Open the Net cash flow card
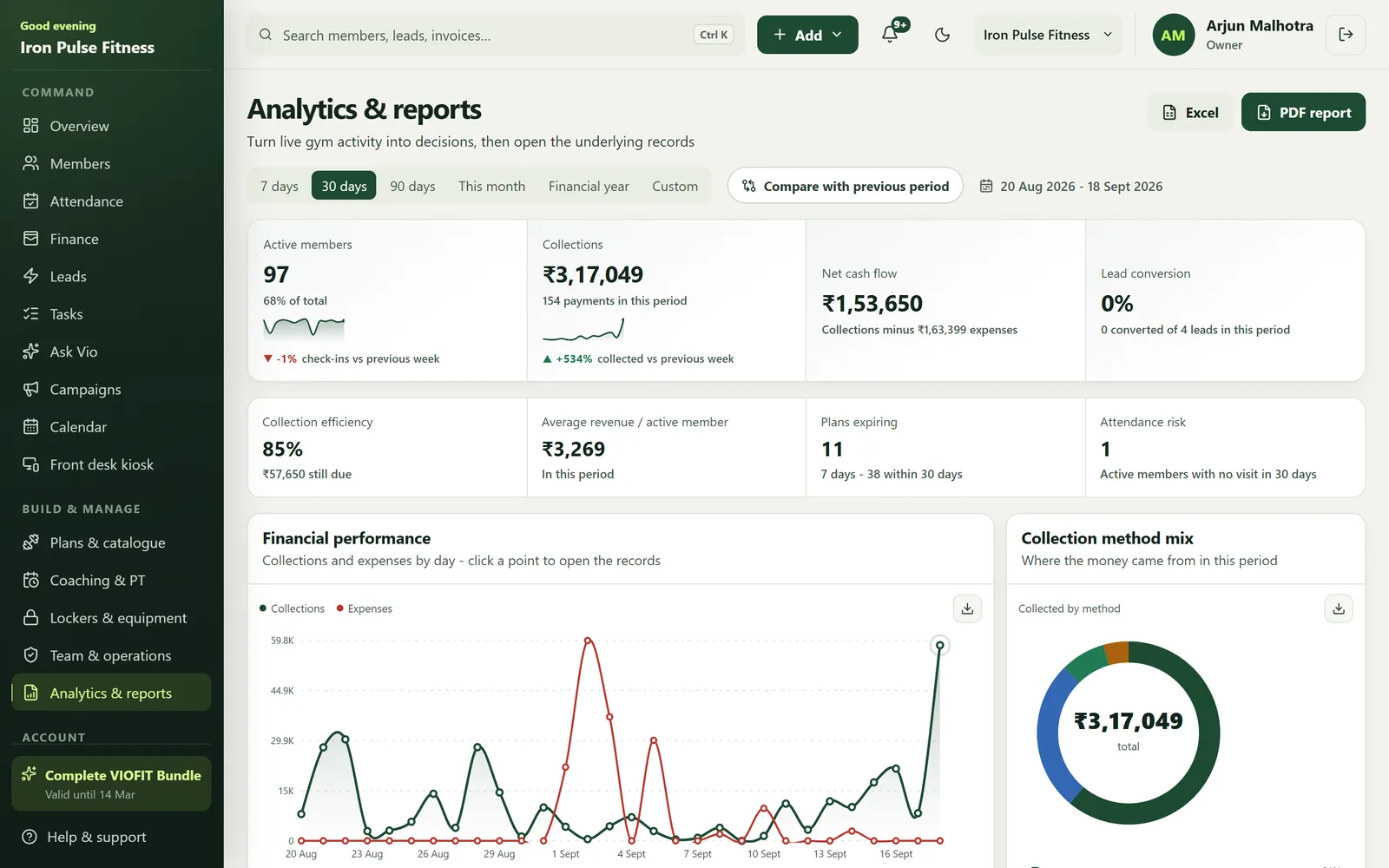The image size is (1389, 868). 945,300
